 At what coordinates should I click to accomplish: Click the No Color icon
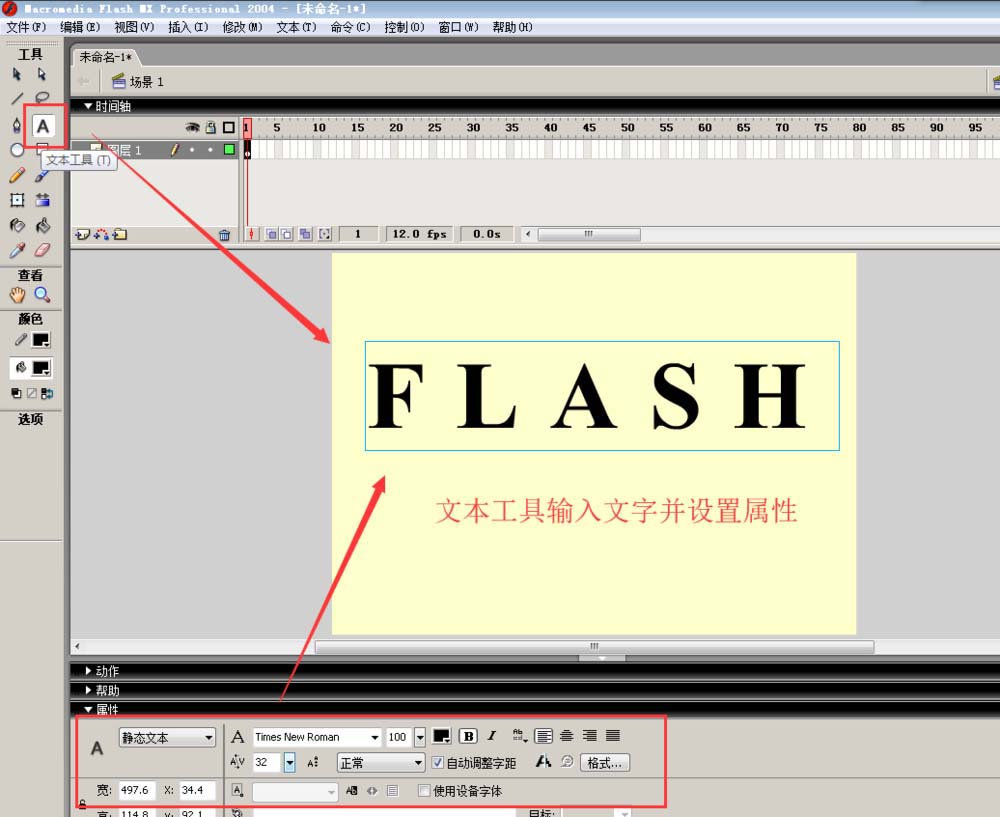pos(31,394)
